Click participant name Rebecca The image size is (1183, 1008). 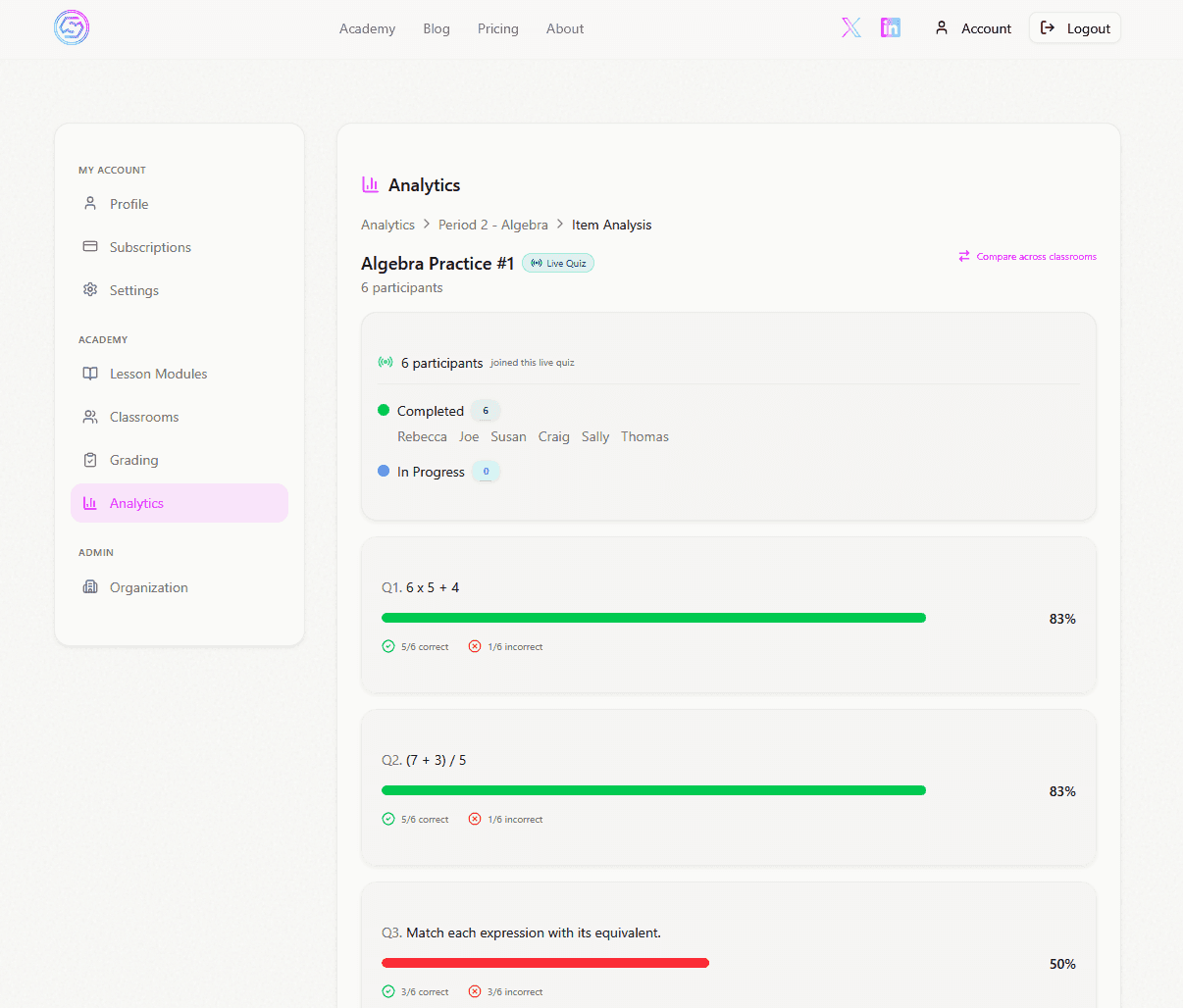pyautogui.click(x=422, y=436)
